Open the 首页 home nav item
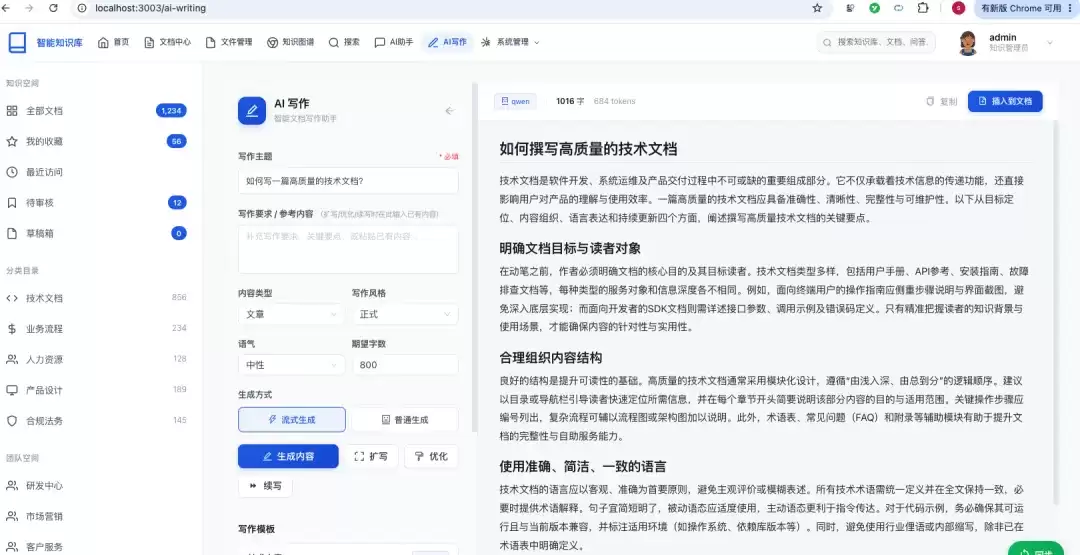The width and height of the screenshot is (1080, 555). [x=114, y=42]
